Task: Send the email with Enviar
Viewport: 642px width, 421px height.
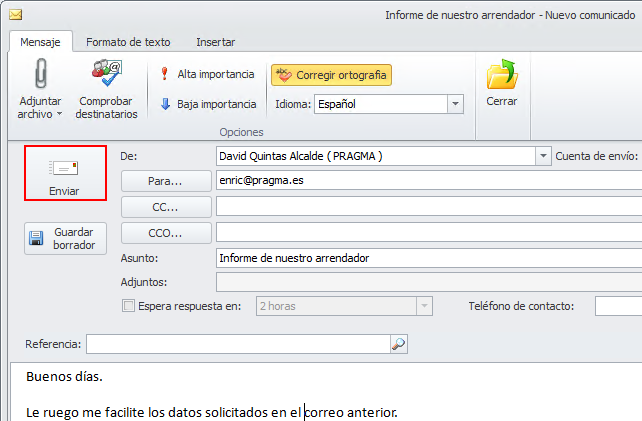Action: (x=64, y=171)
